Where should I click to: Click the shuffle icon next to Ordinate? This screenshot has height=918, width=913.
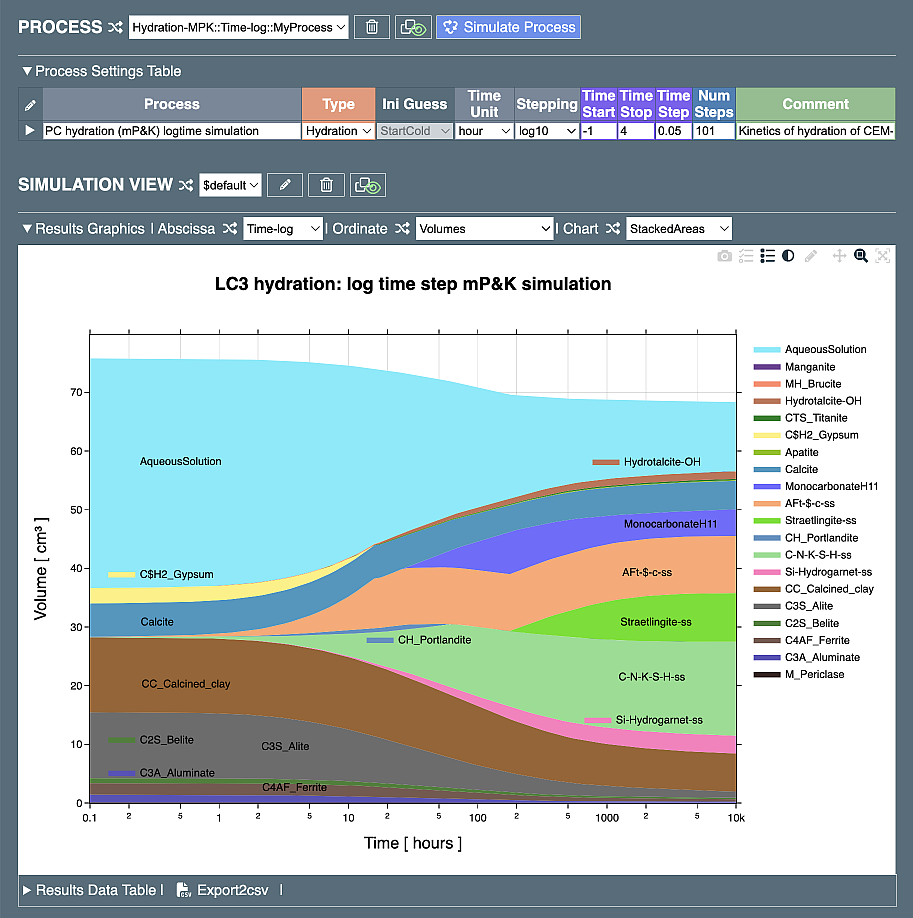pos(402,229)
